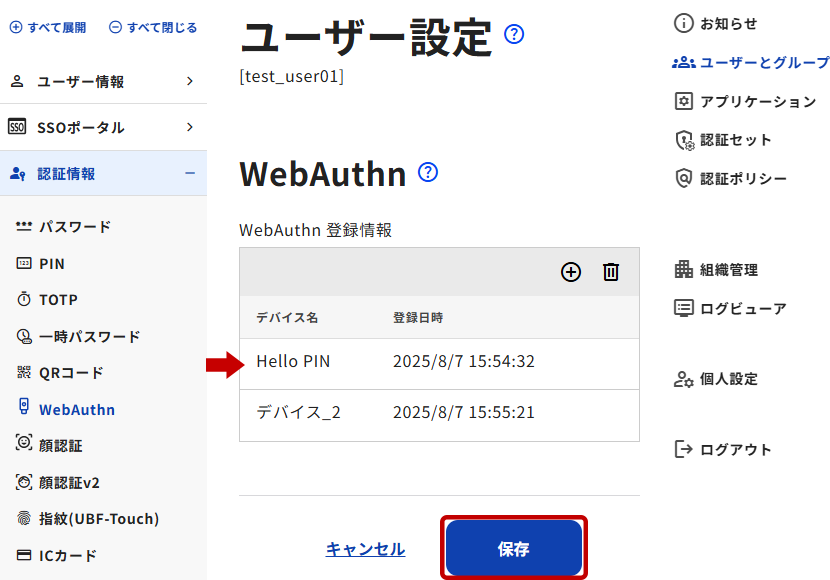830x580 pixels.
Task: Click the help icon next to WebAuthn heading
Action: click(428, 172)
